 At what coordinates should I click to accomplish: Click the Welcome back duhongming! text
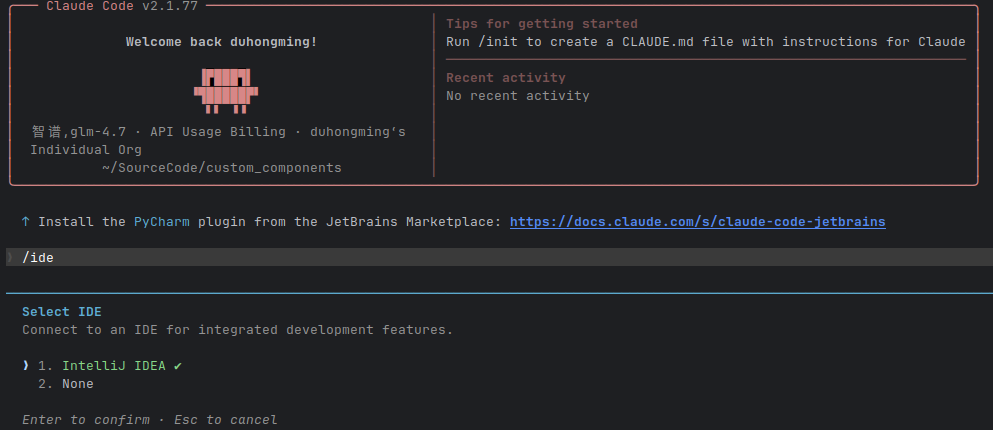pos(221,42)
